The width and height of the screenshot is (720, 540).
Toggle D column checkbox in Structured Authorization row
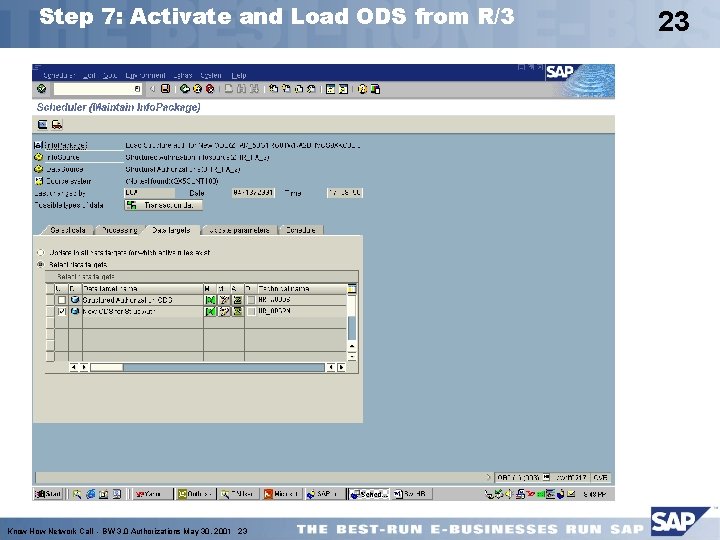click(x=251, y=300)
